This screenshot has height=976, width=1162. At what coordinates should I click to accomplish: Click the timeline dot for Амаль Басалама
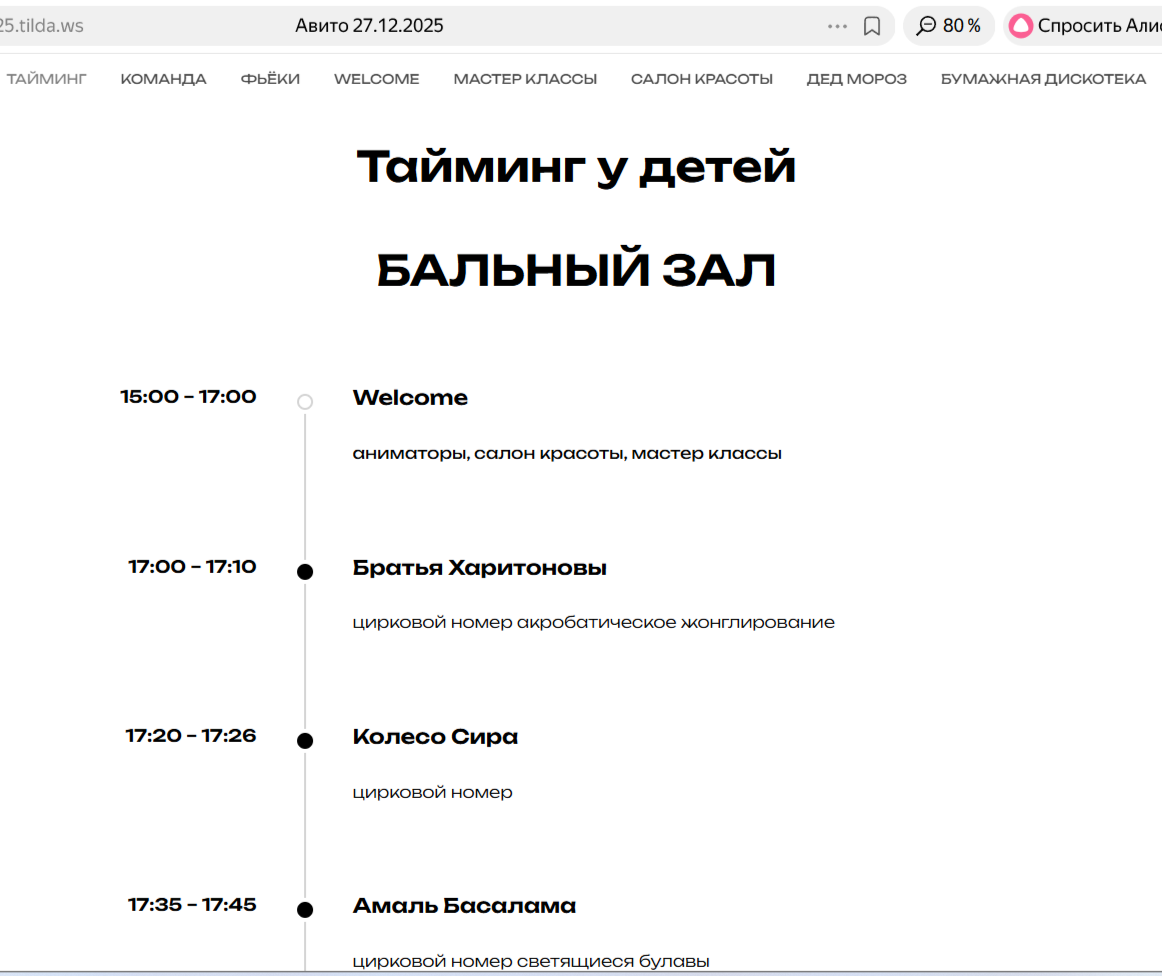click(305, 909)
